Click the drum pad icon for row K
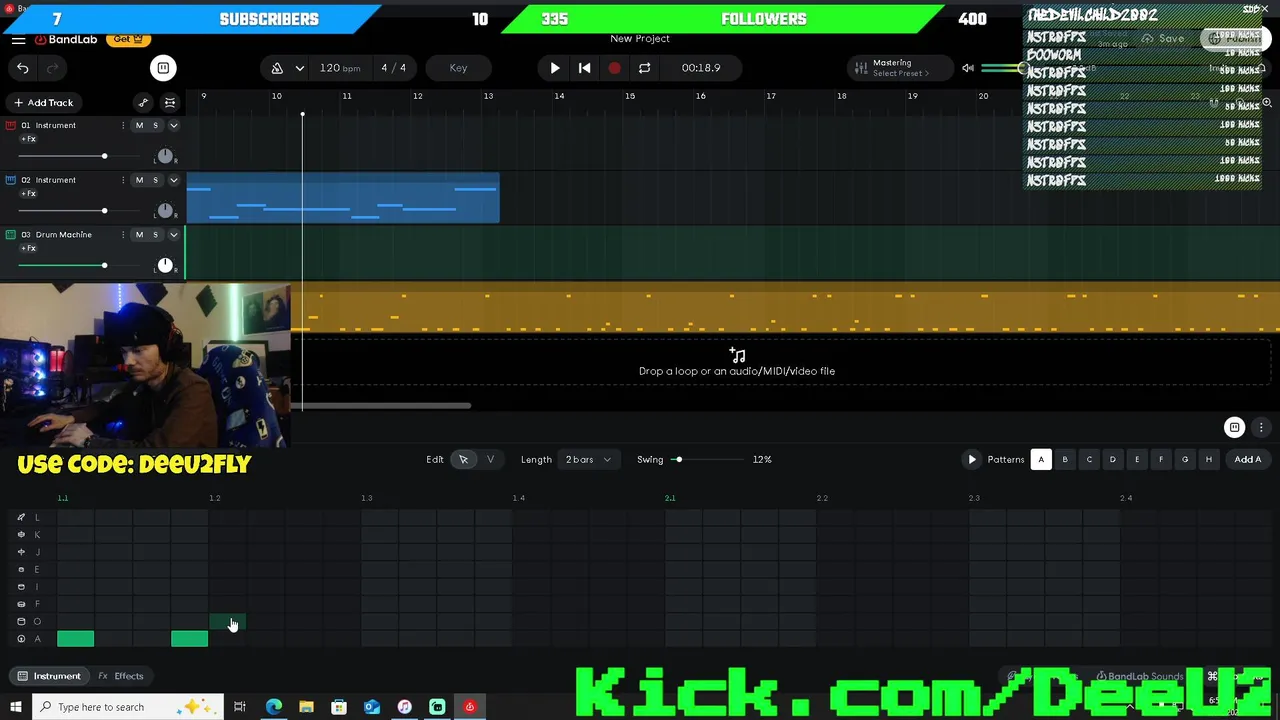1280x720 pixels. (21, 535)
